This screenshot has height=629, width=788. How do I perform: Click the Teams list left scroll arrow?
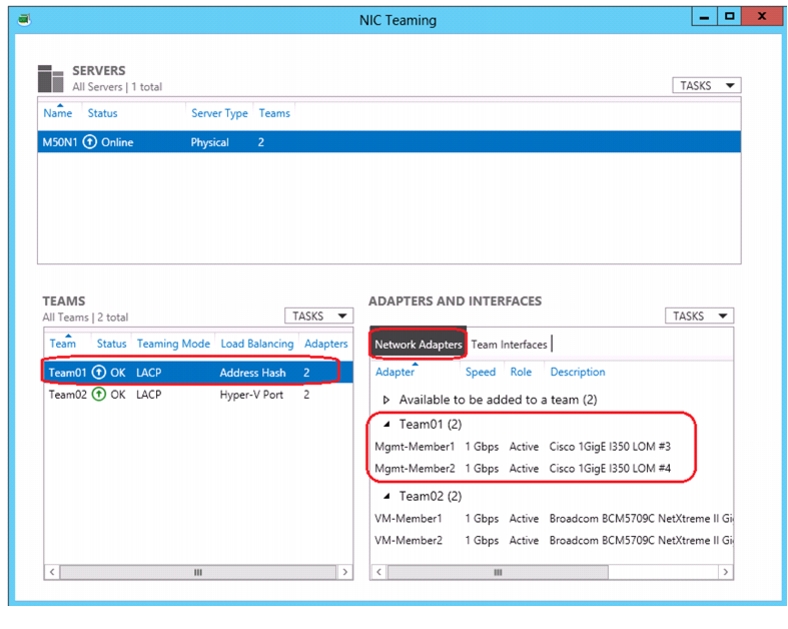pos(52,572)
